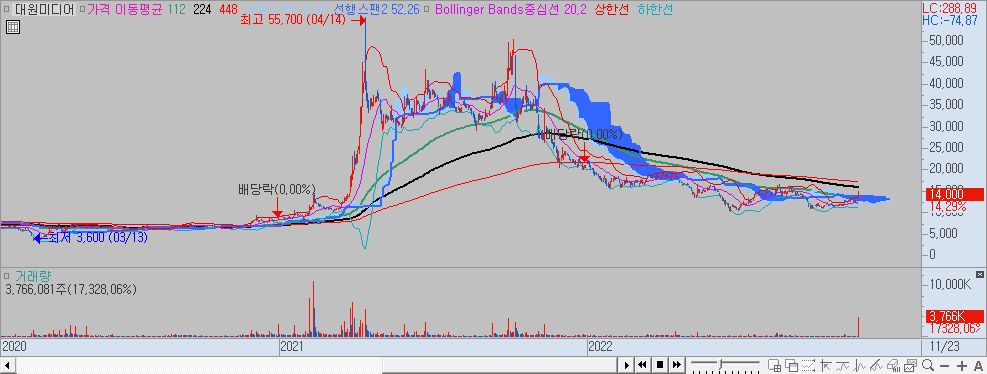
Task: Toggle the box beside 가격 이동평균
Action: click(x=82, y=9)
